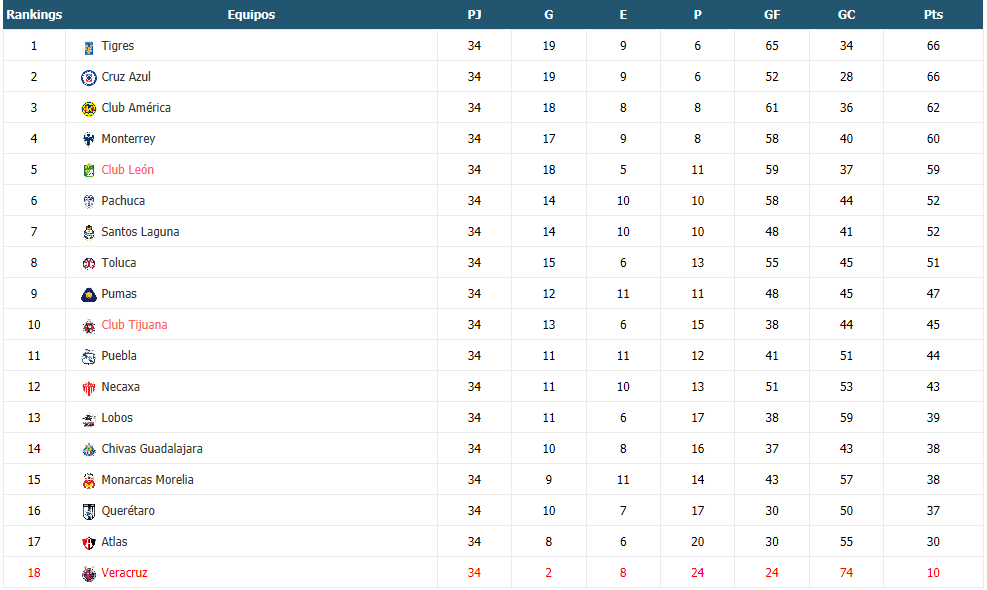Click the Pumas crest icon

point(89,295)
